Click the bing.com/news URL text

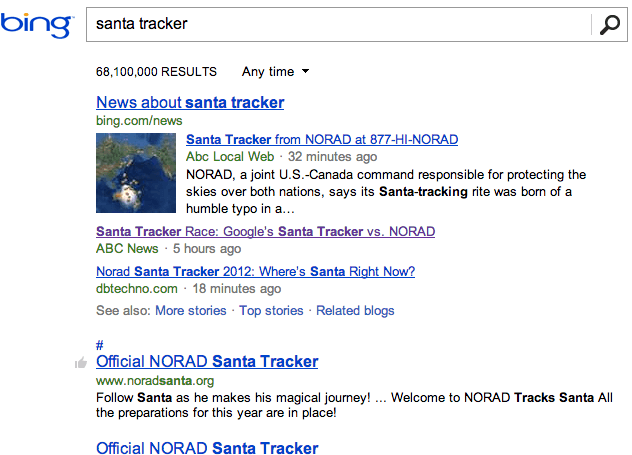pos(139,121)
